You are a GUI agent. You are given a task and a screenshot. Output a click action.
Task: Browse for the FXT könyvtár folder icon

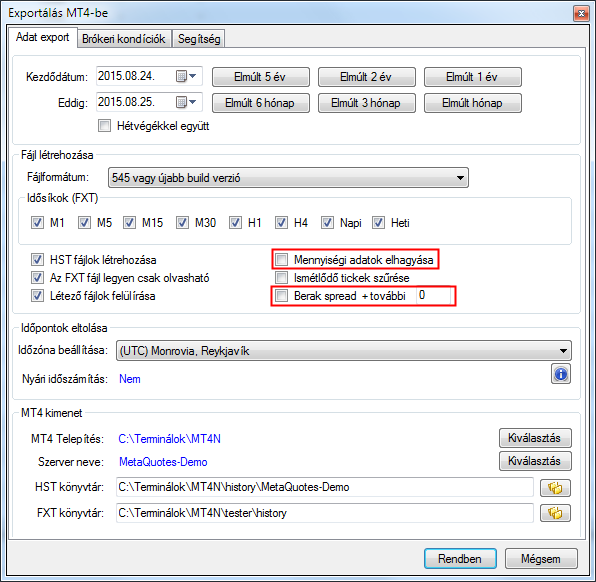click(x=555, y=513)
